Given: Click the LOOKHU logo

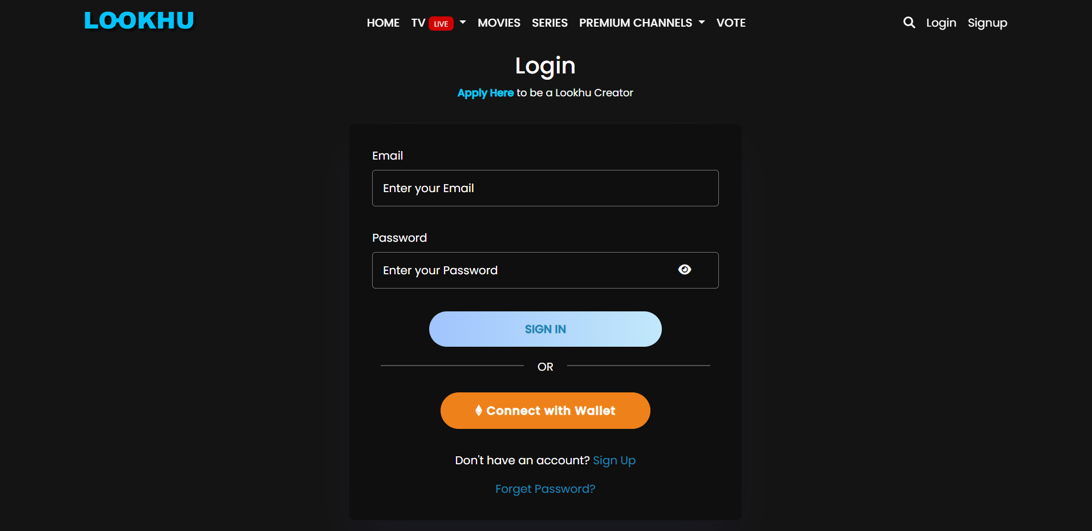Looking at the screenshot, I should [139, 21].
